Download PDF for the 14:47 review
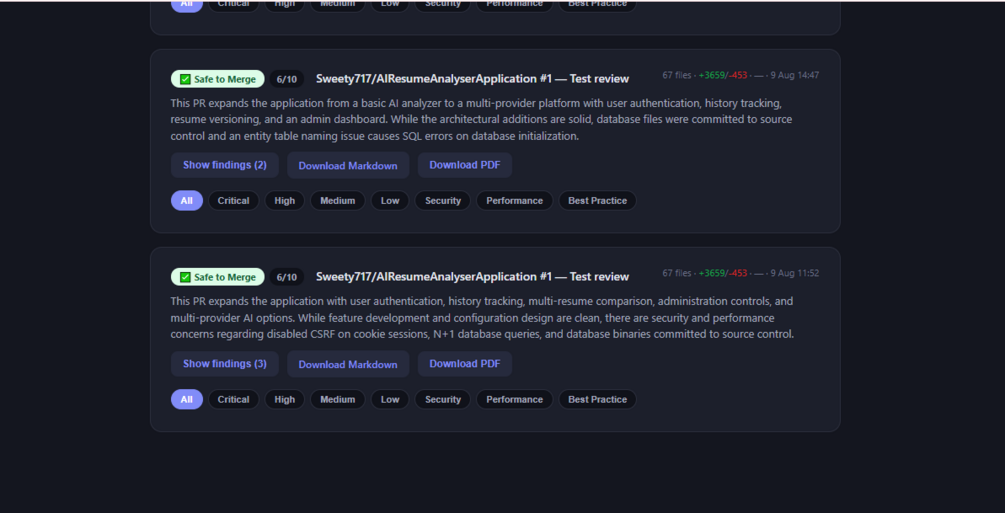This screenshot has width=1005, height=513. (x=465, y=165)
